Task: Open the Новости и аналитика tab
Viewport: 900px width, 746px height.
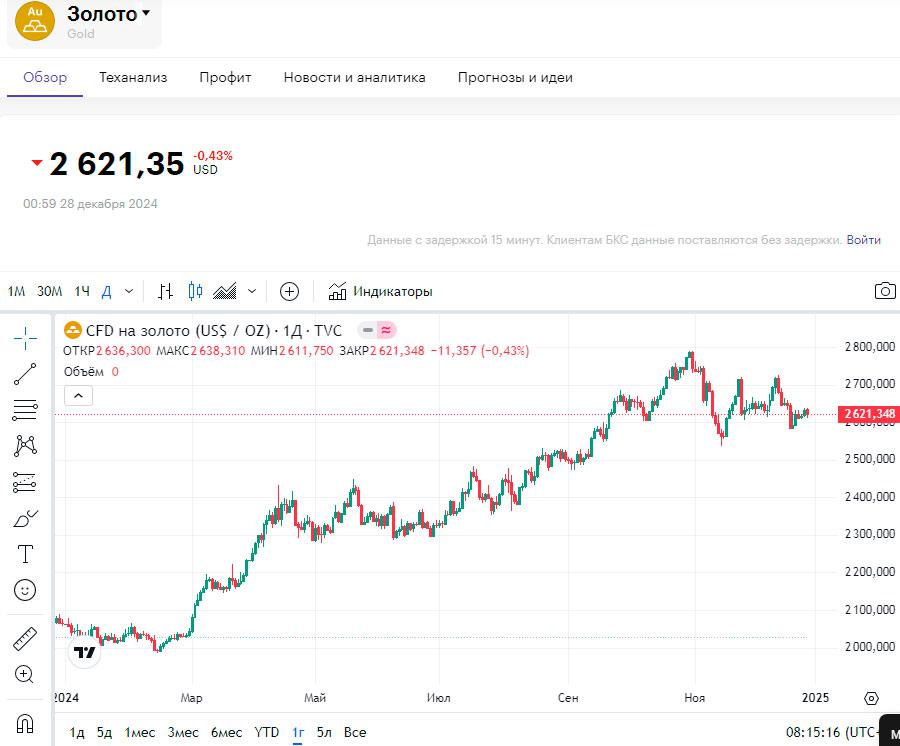Action: coord(354,77)
